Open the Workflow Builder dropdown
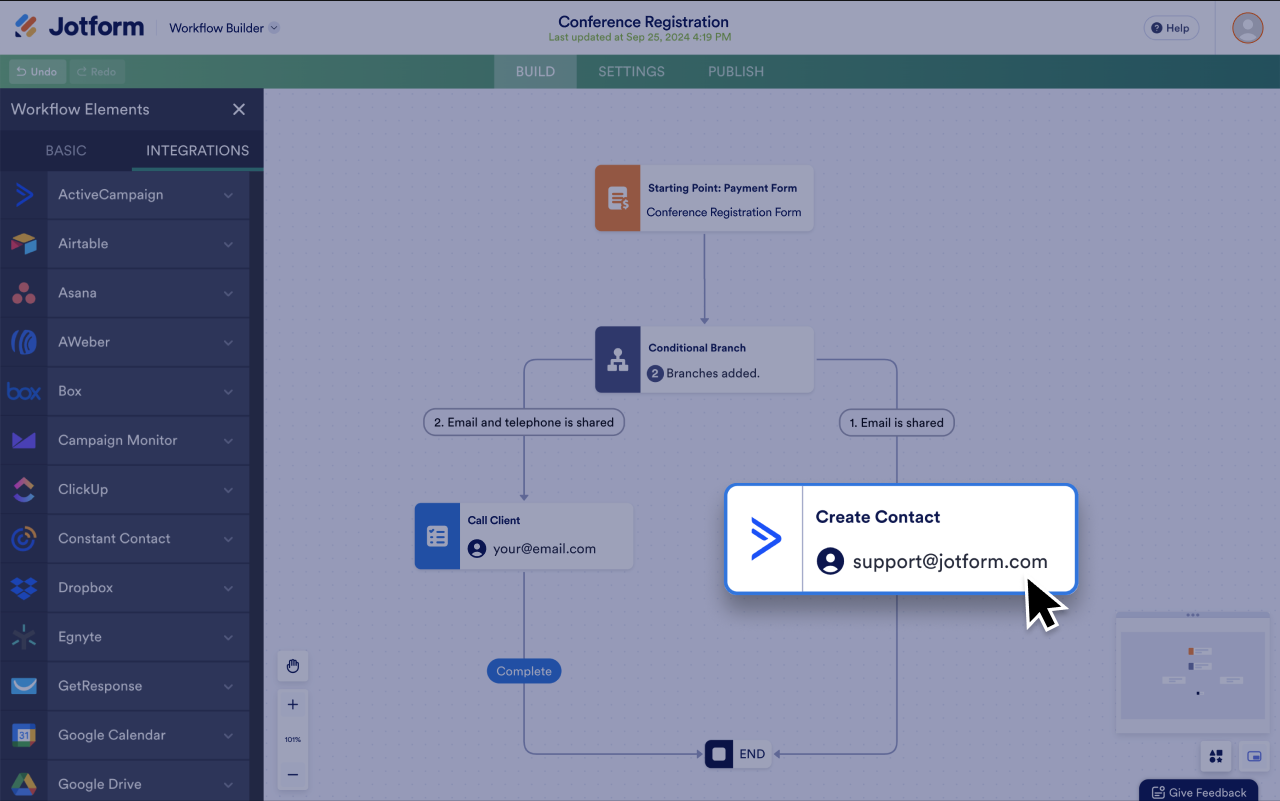1280x801 pixels. pyautogui.click(x=224, y=28)
